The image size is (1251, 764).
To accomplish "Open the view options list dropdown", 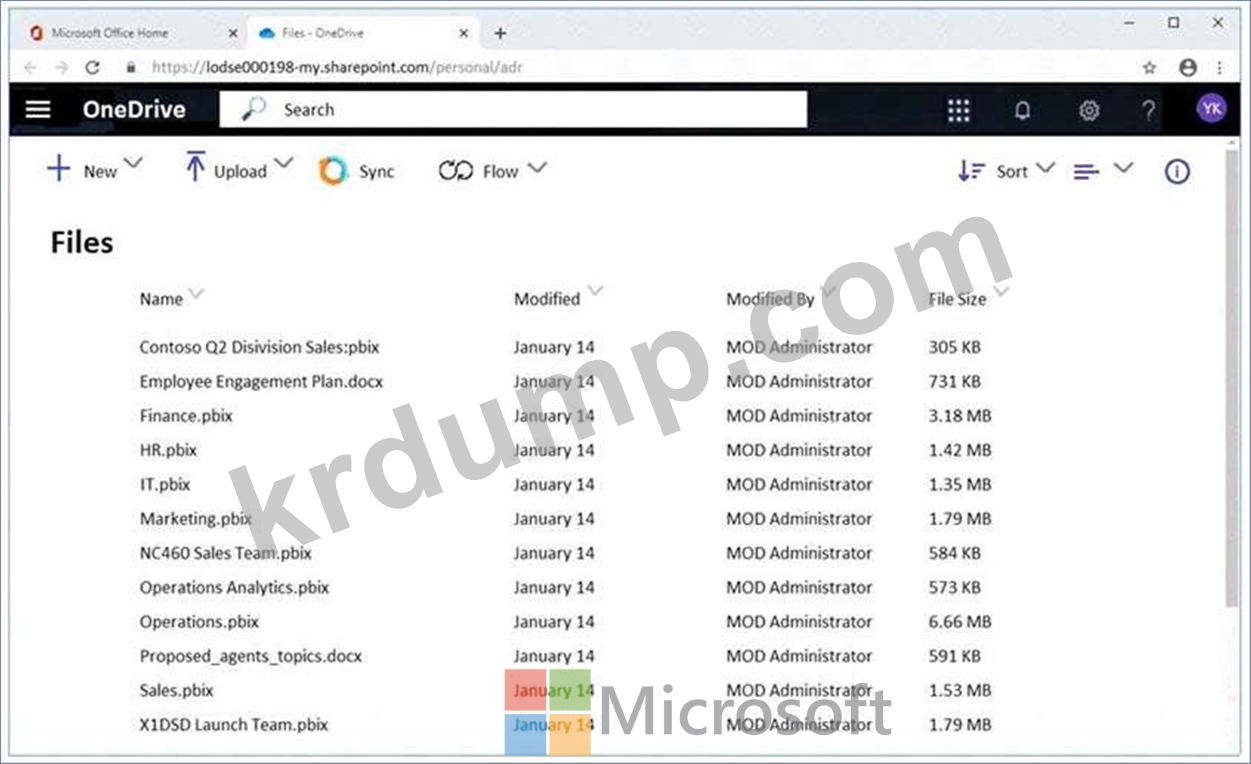I will click(1103, 171).
